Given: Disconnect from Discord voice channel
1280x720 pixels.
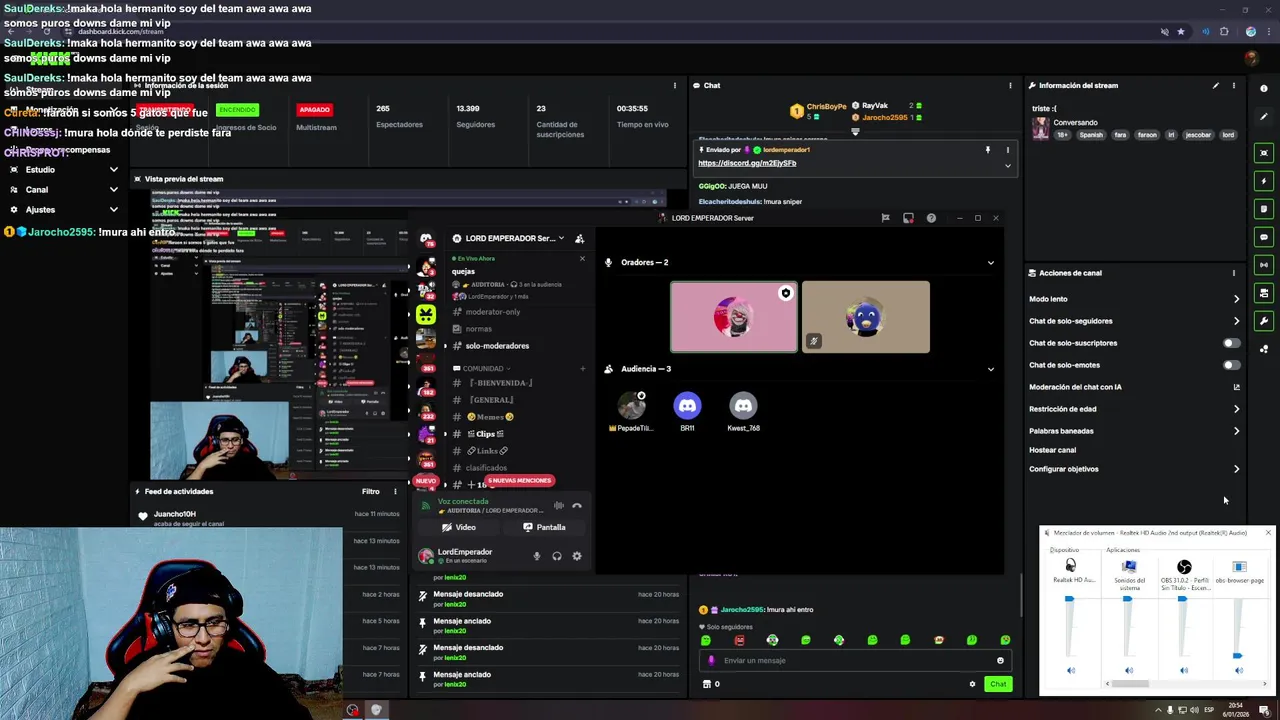Looking at the screenshot, I should [577, 506].
